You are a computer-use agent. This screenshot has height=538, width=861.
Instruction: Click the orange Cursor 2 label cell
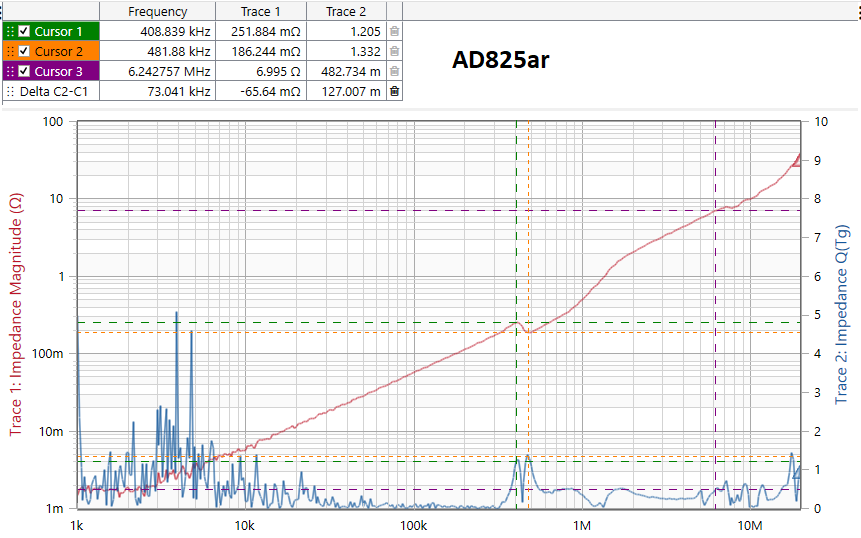click(x=51, y=51)
